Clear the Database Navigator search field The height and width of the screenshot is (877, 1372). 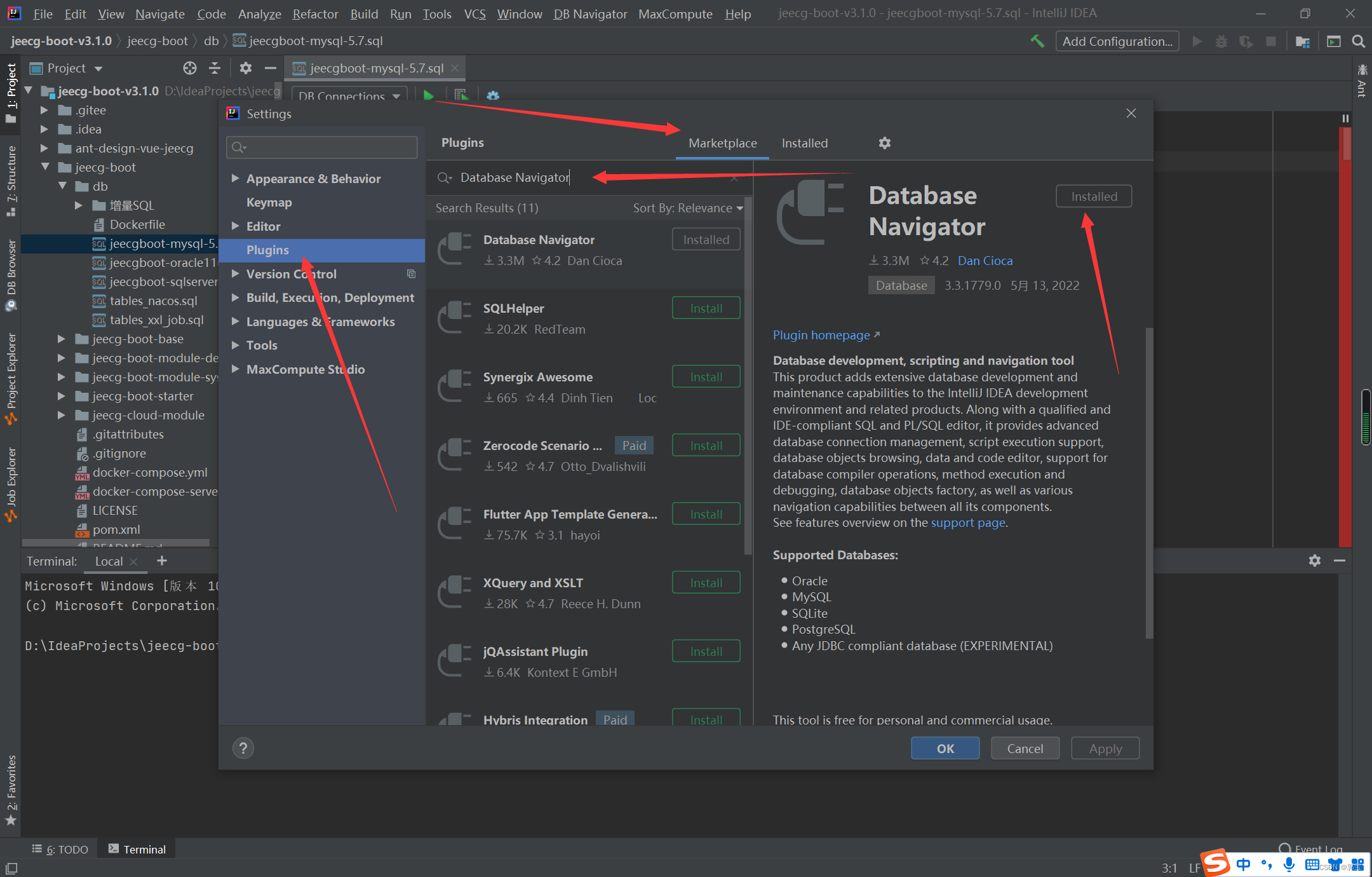[734, 178]
